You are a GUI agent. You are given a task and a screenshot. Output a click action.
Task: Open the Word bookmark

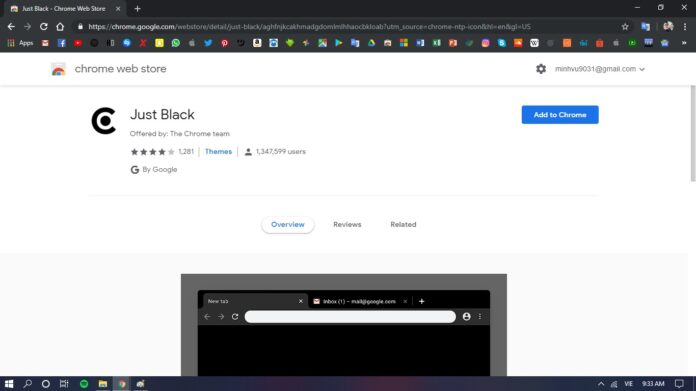[420, 43]
